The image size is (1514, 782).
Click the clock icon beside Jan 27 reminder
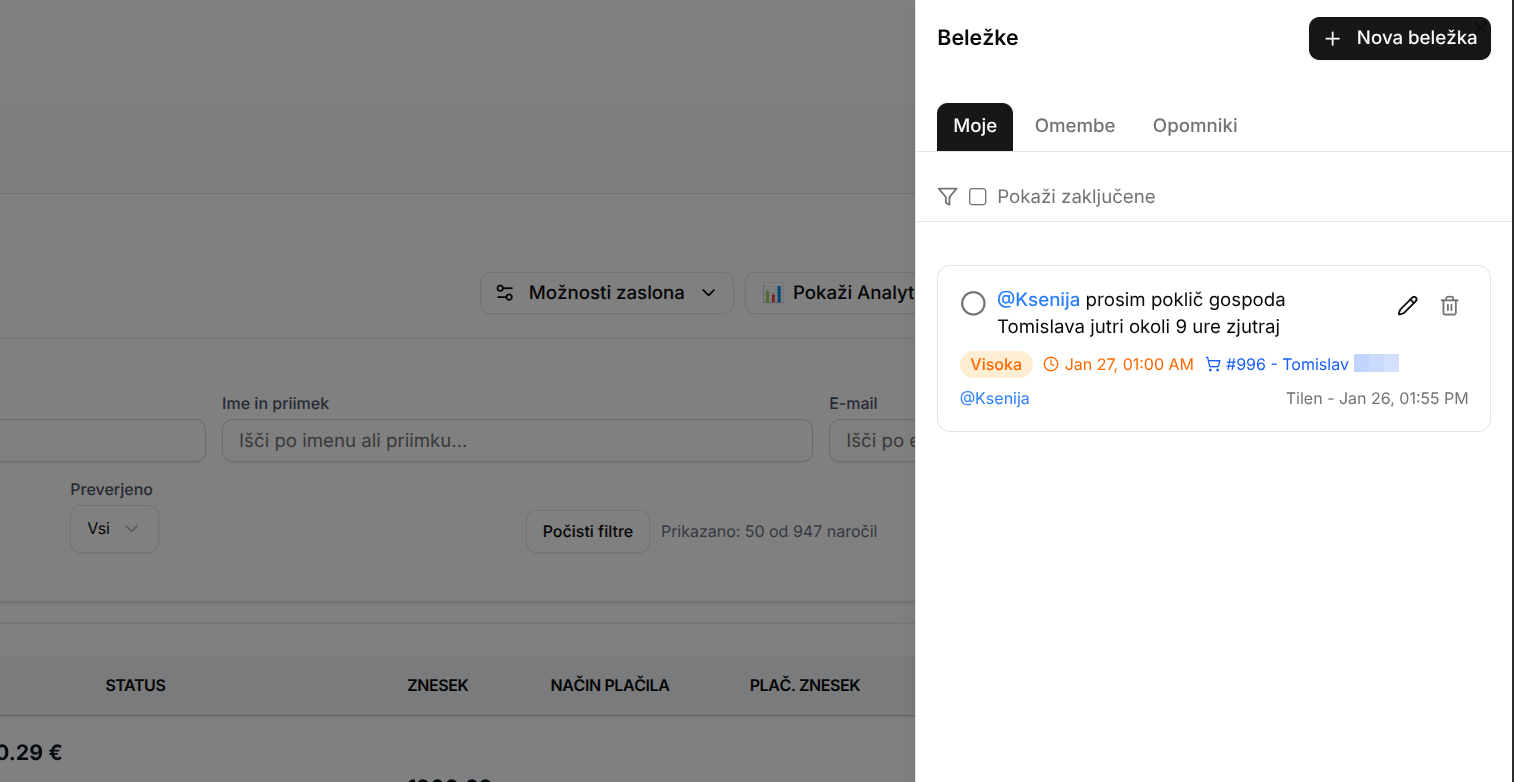coord(1050,365)
